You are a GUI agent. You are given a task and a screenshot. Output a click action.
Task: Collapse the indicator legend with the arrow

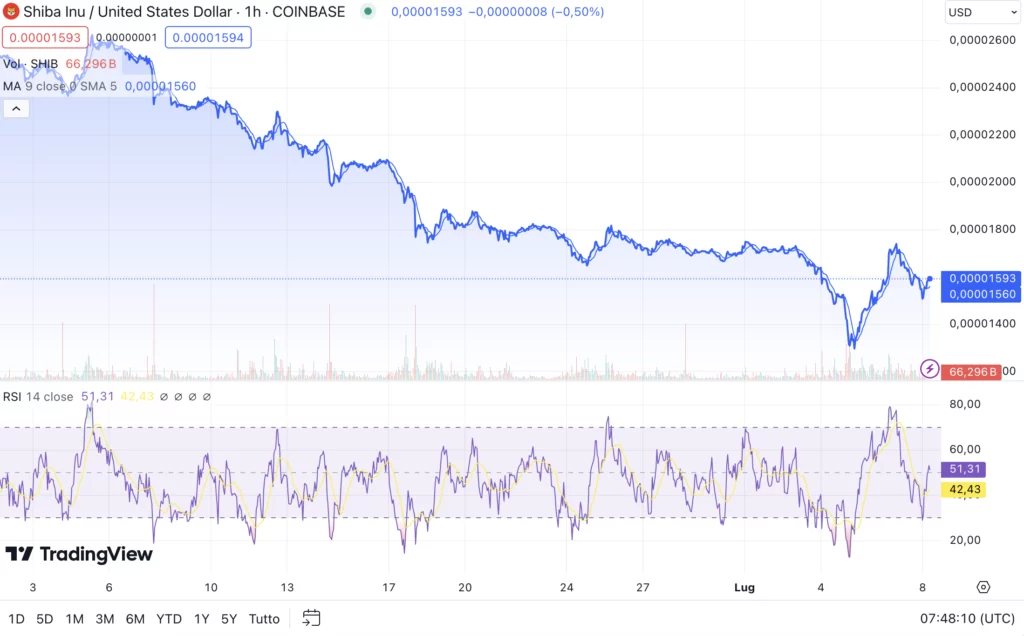[15, 109]
